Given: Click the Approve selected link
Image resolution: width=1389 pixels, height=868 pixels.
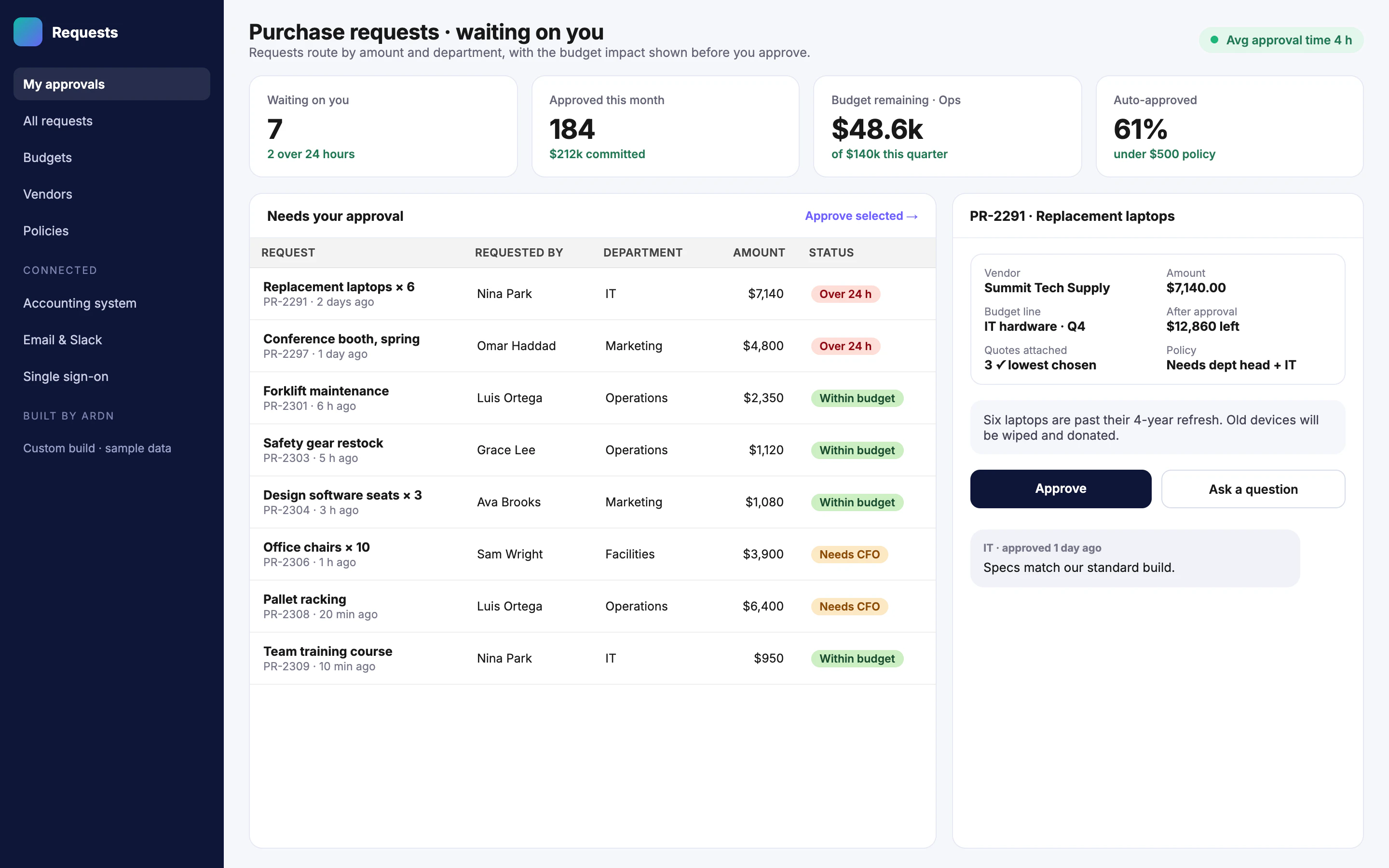Looking at the screenshot, I should pyautogui.click(x=861, y=216).
